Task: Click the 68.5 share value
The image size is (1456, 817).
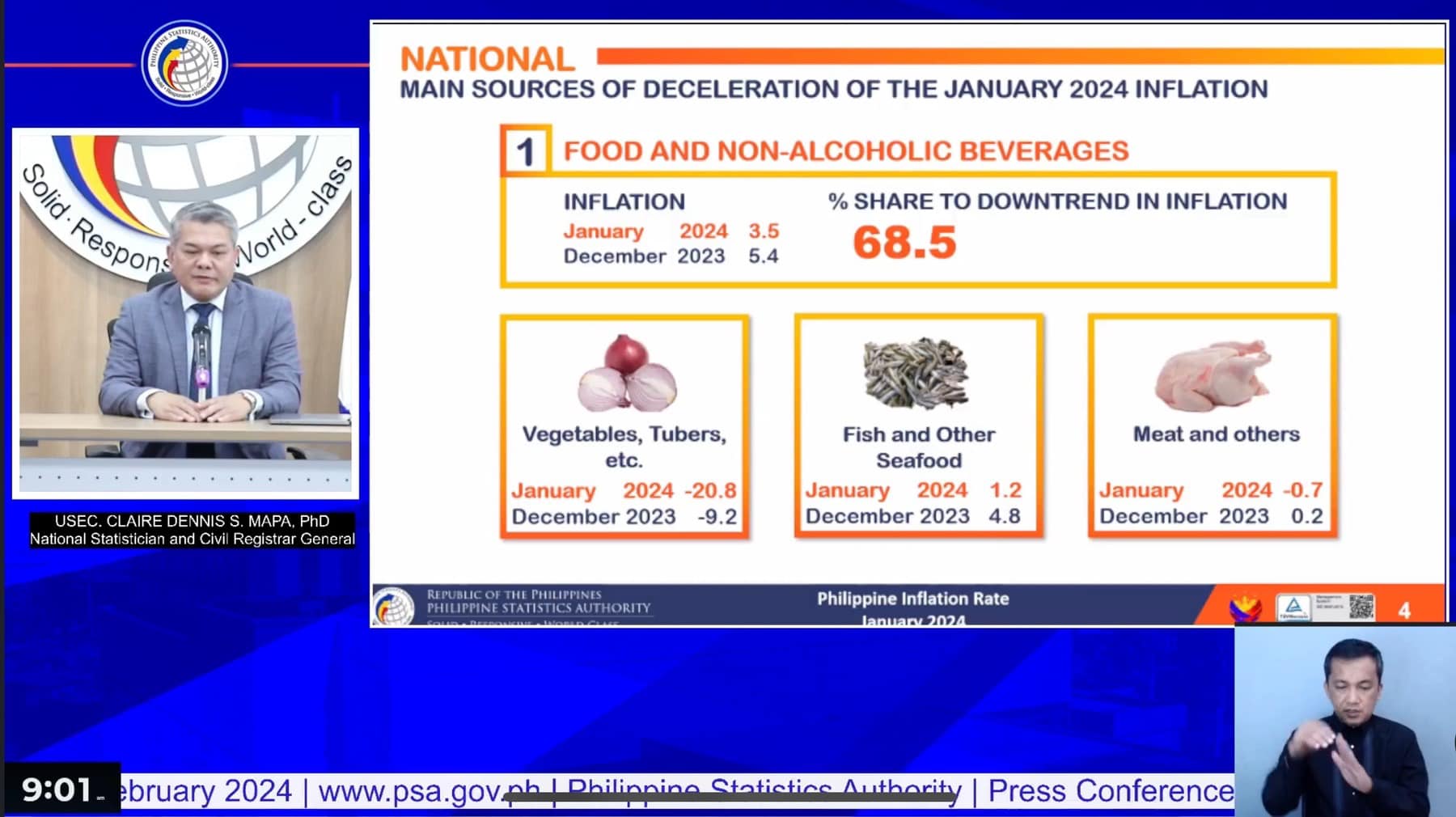Action: [x=904, y=242]
